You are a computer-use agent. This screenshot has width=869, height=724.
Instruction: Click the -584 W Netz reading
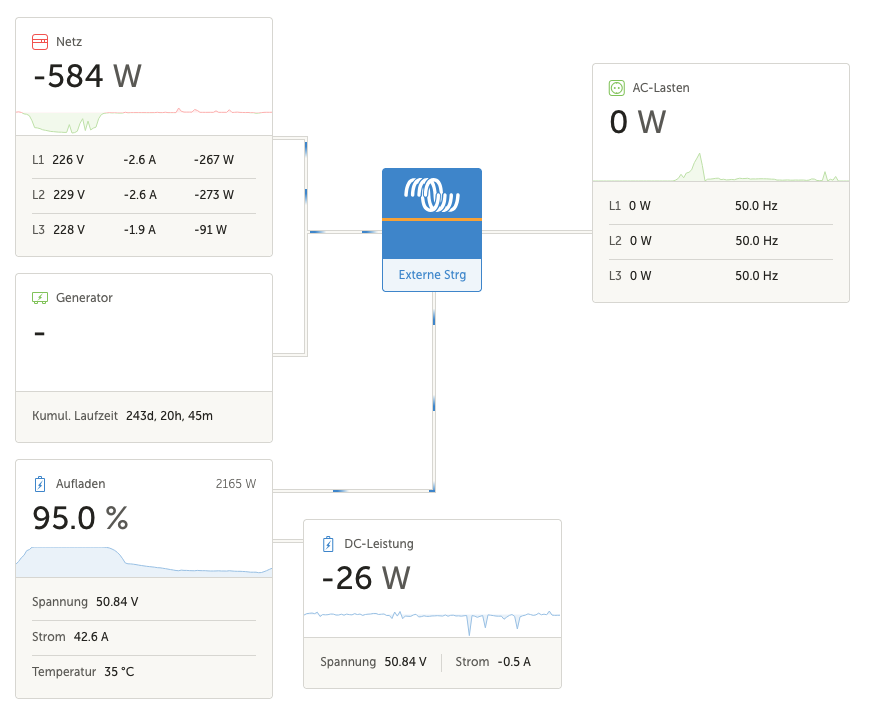(x=88, y=76)
